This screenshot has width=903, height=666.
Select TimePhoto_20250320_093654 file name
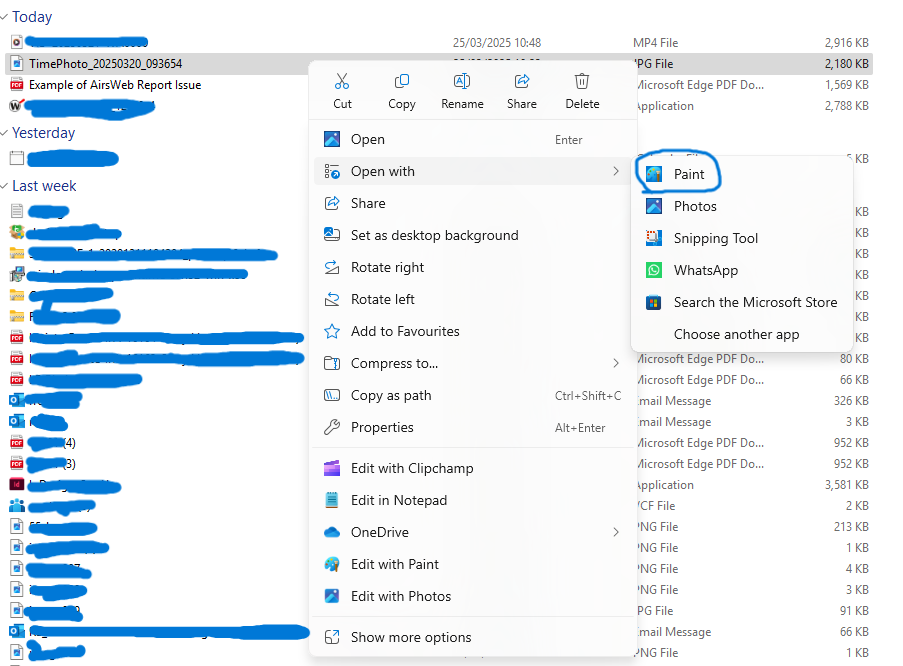(x=105, y=63)
